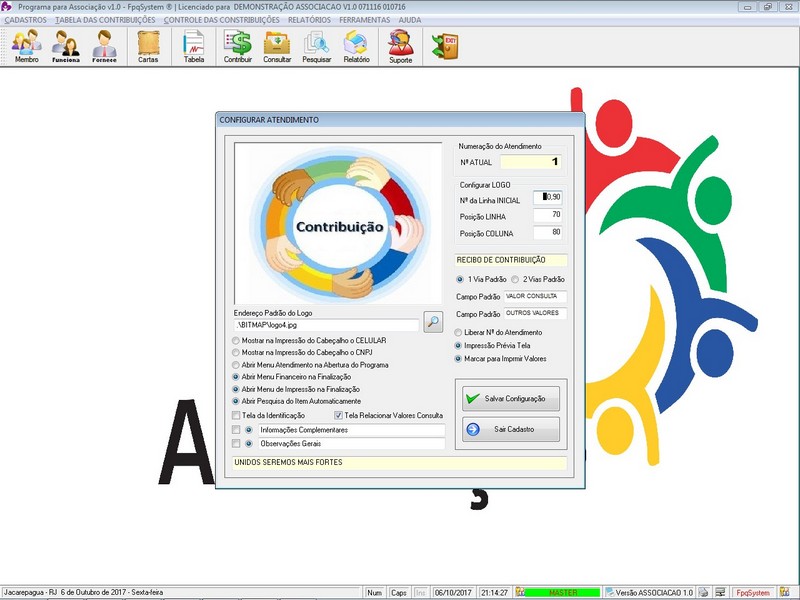
Task: Browse logo file with magnifier button
Action: point(433,322)
